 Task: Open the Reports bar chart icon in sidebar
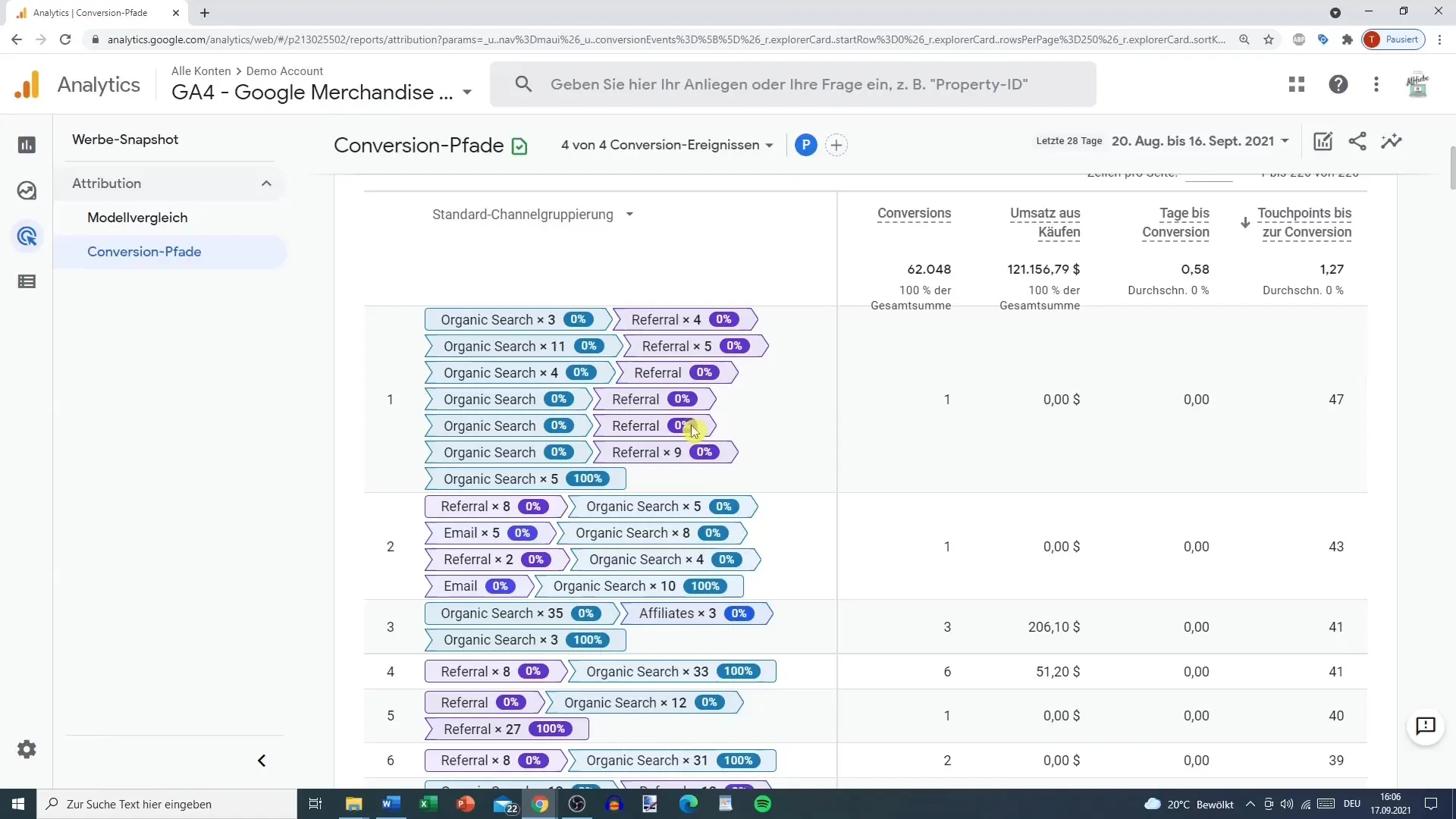(27, 145)
